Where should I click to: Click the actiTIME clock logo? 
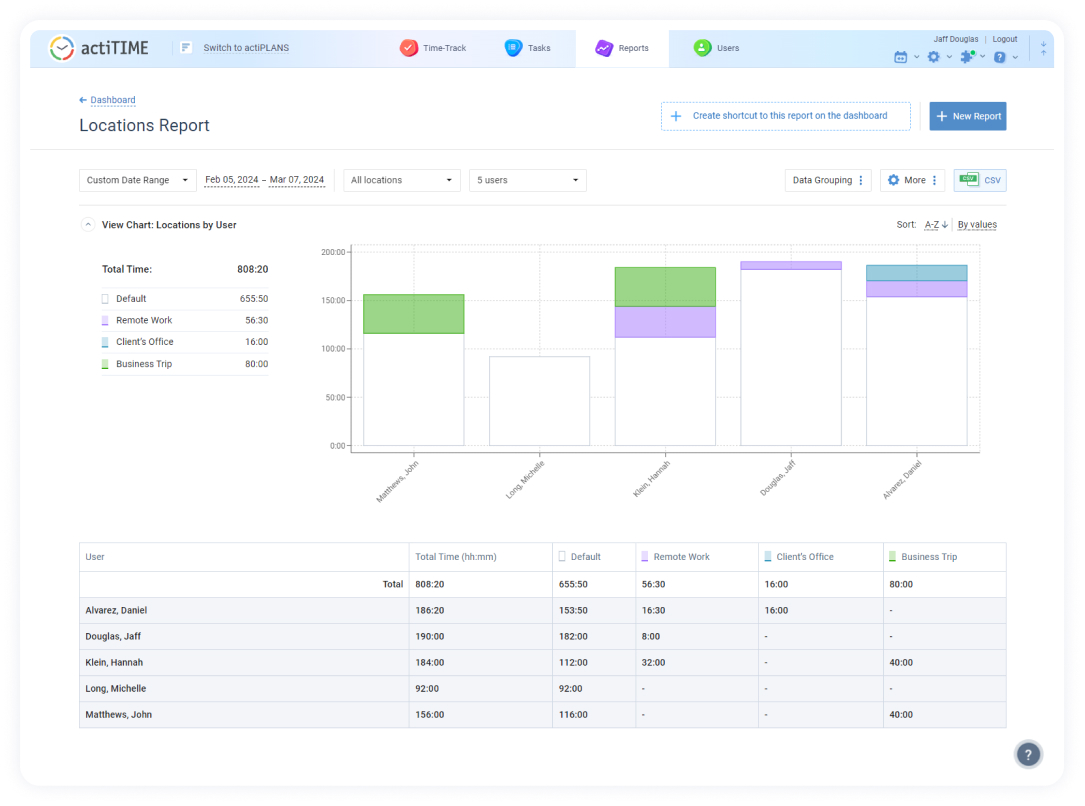click(62, 48)
